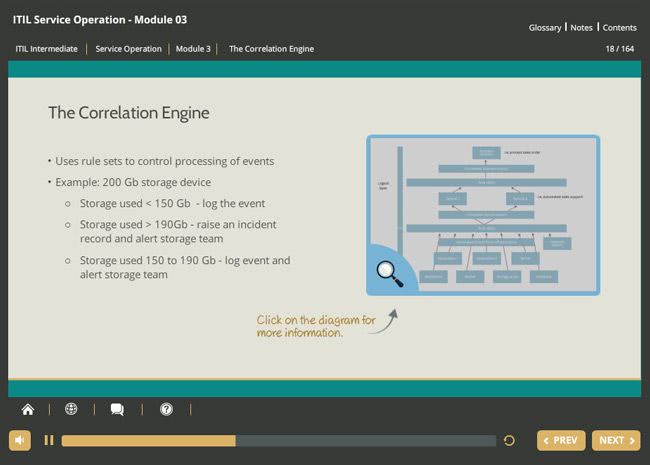Open the Notes link
650x465 pixels.
[x=581, y=28]
